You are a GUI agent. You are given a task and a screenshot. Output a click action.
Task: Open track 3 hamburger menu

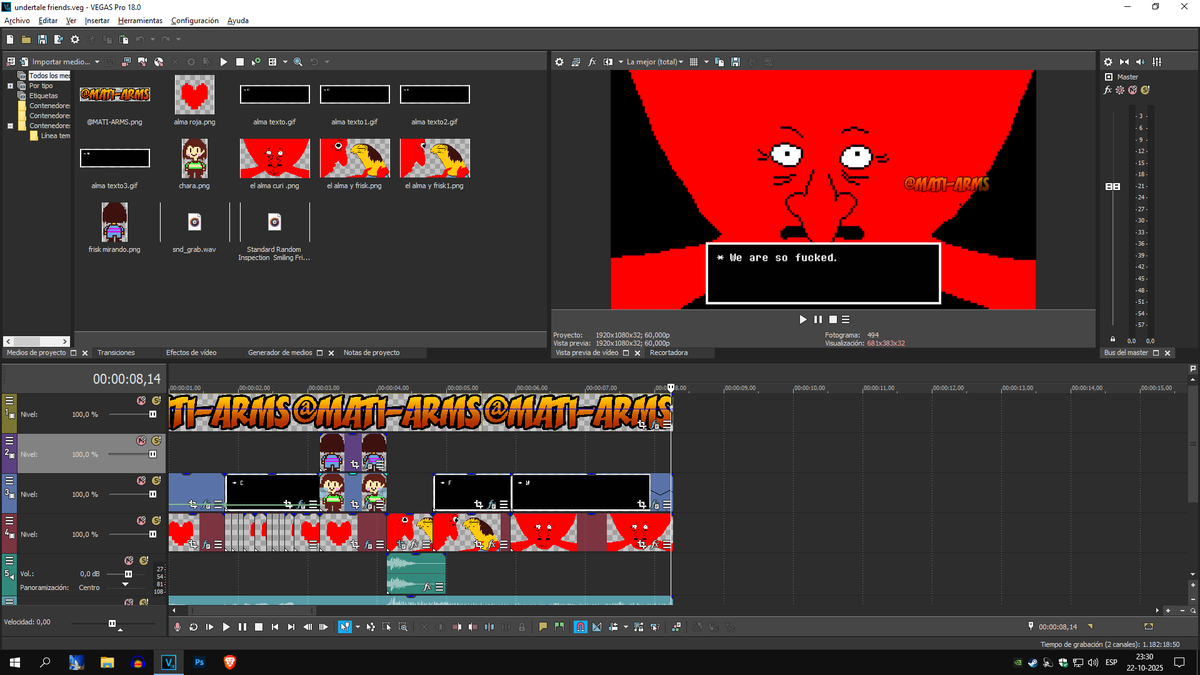pos(9,480)
